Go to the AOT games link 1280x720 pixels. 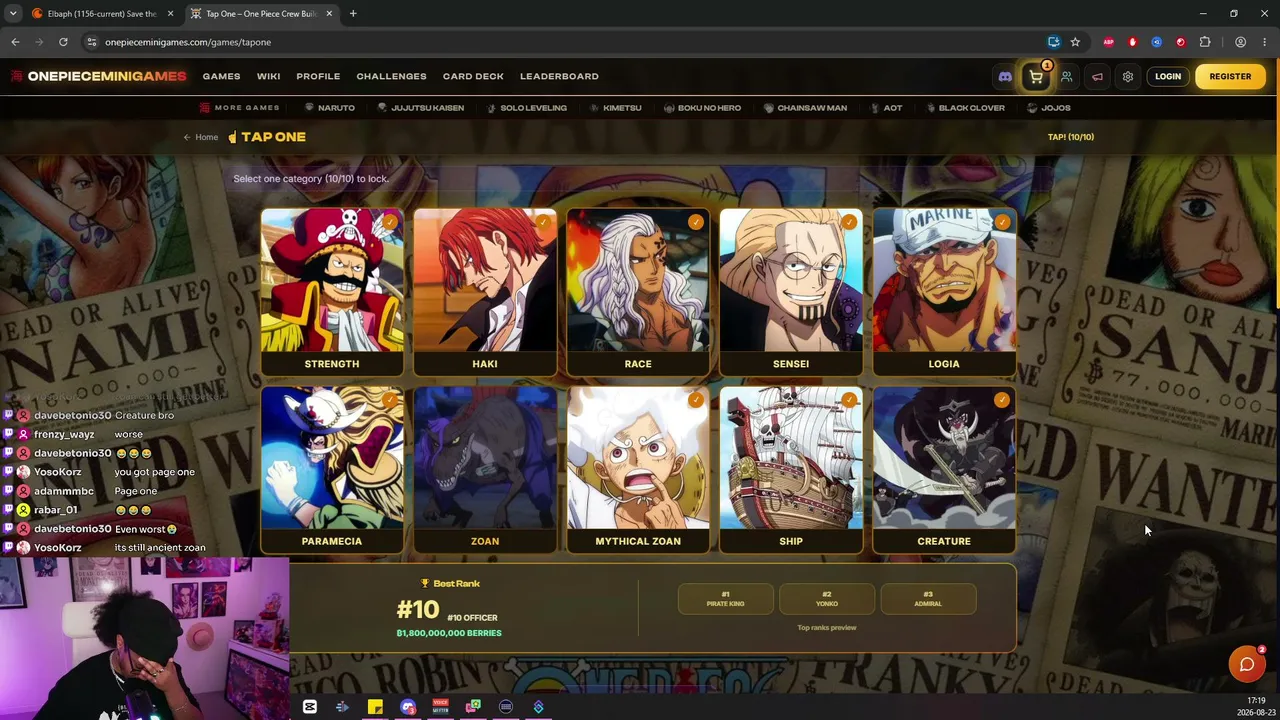[887, 108]
